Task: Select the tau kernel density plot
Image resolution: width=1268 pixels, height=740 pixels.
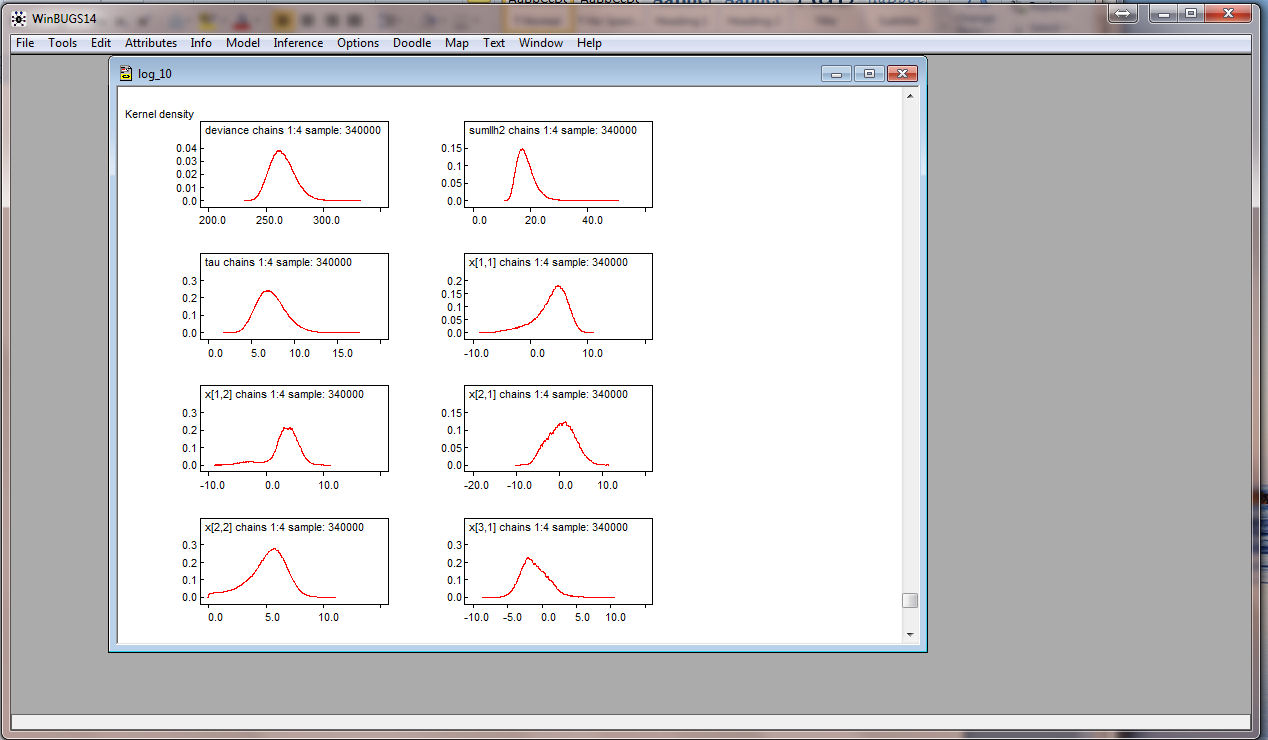Action: tap(294, 297)
